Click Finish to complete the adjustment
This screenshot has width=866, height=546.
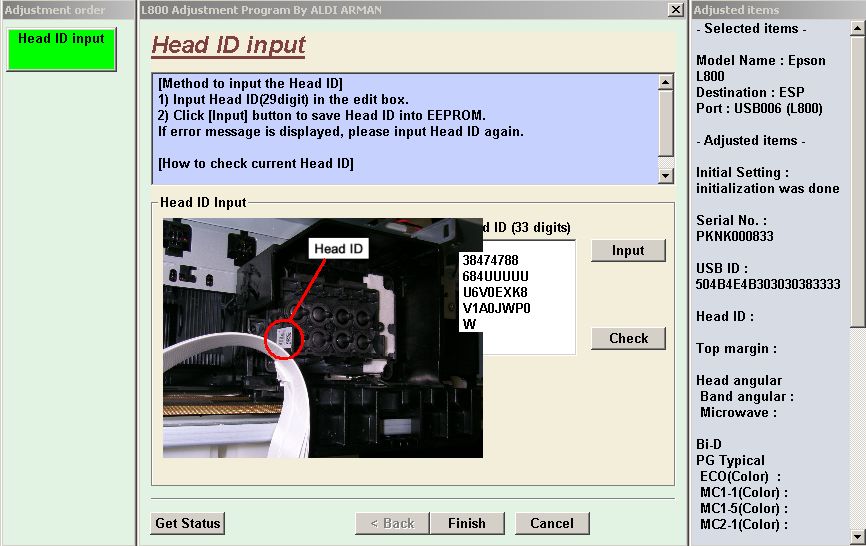pos(467,523)
